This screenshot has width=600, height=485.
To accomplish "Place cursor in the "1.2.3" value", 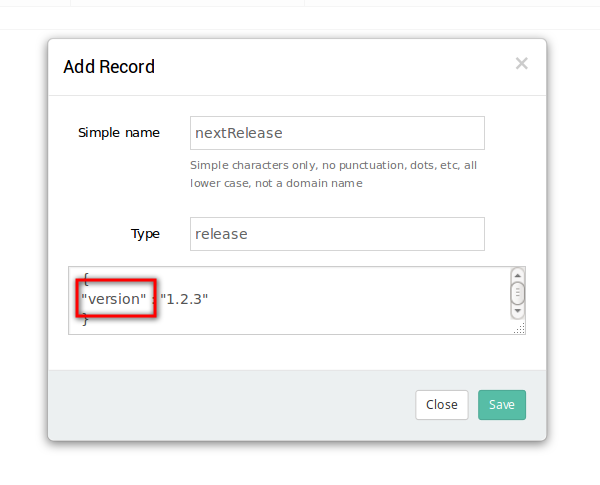I will coord(184,299).
